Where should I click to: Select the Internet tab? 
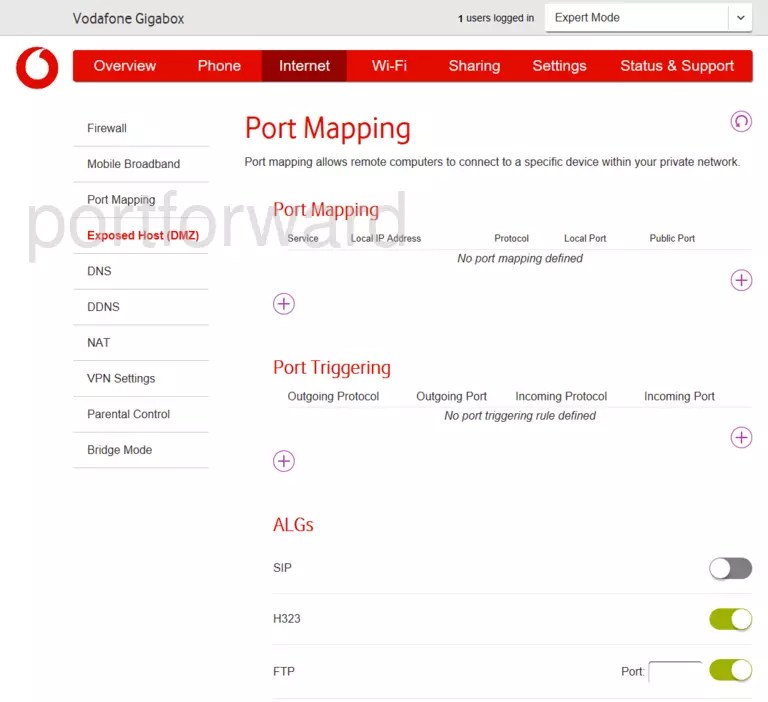pos(304,66)
